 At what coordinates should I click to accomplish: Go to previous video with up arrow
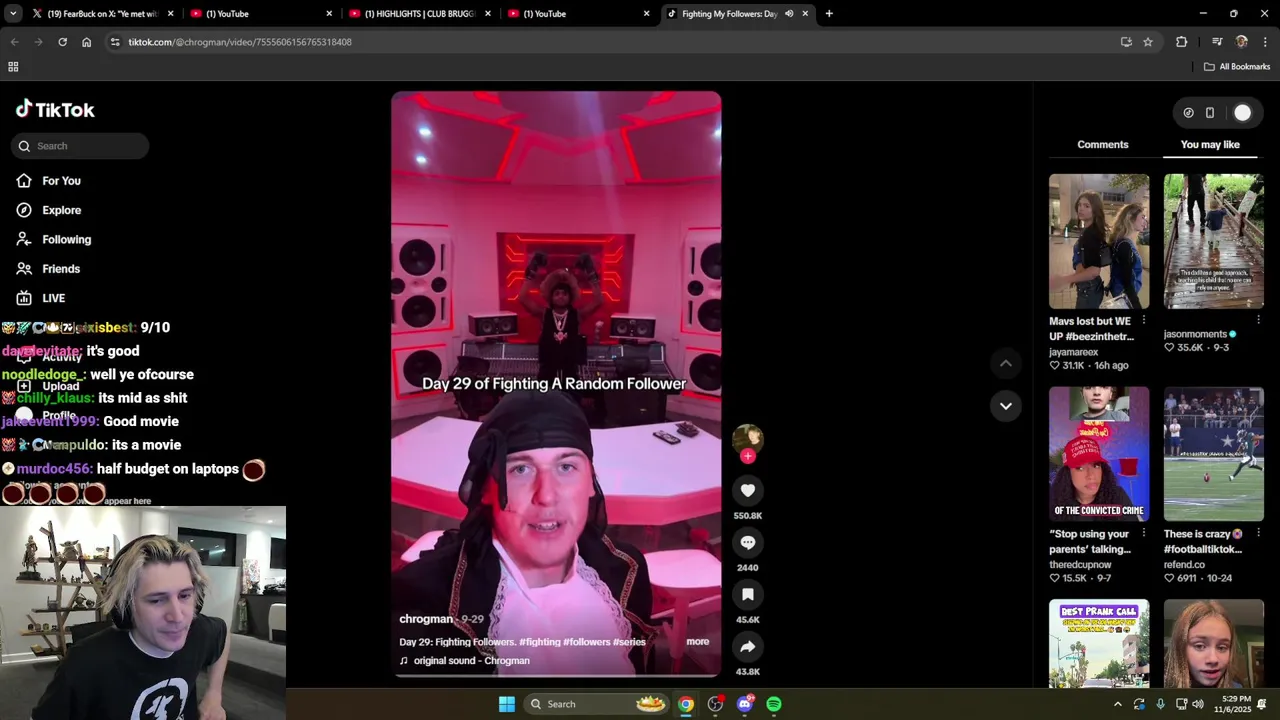coord(1006,363)
